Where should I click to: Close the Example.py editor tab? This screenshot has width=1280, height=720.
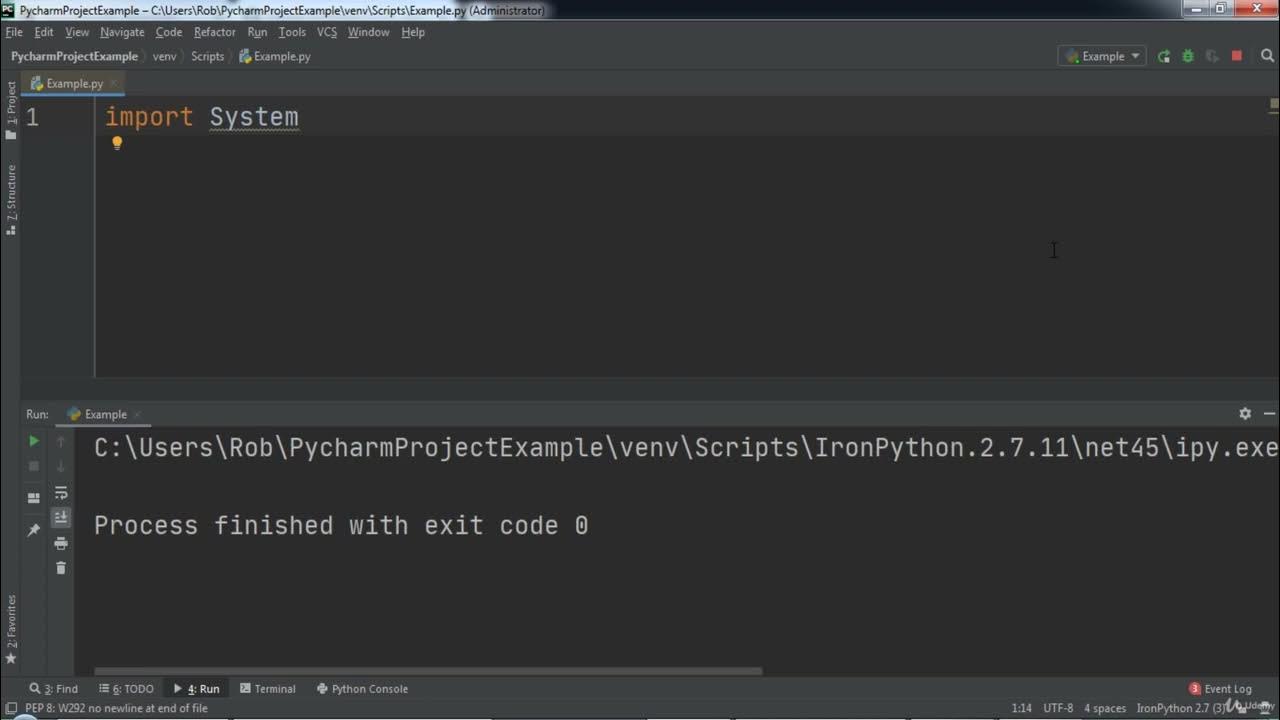point(113,84)
